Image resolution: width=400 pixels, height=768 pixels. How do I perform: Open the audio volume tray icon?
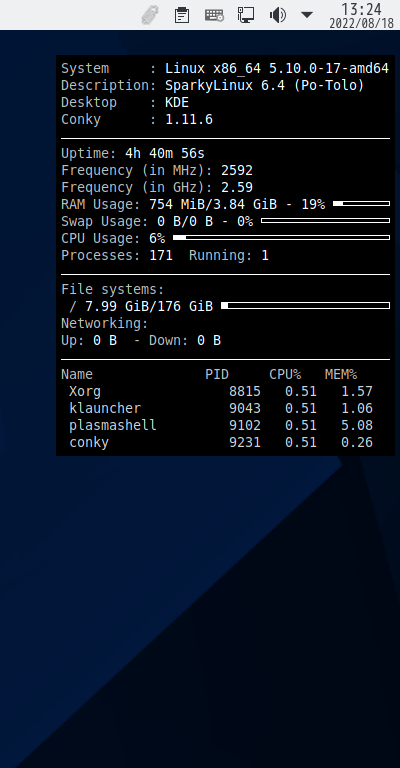coord(278,15)
